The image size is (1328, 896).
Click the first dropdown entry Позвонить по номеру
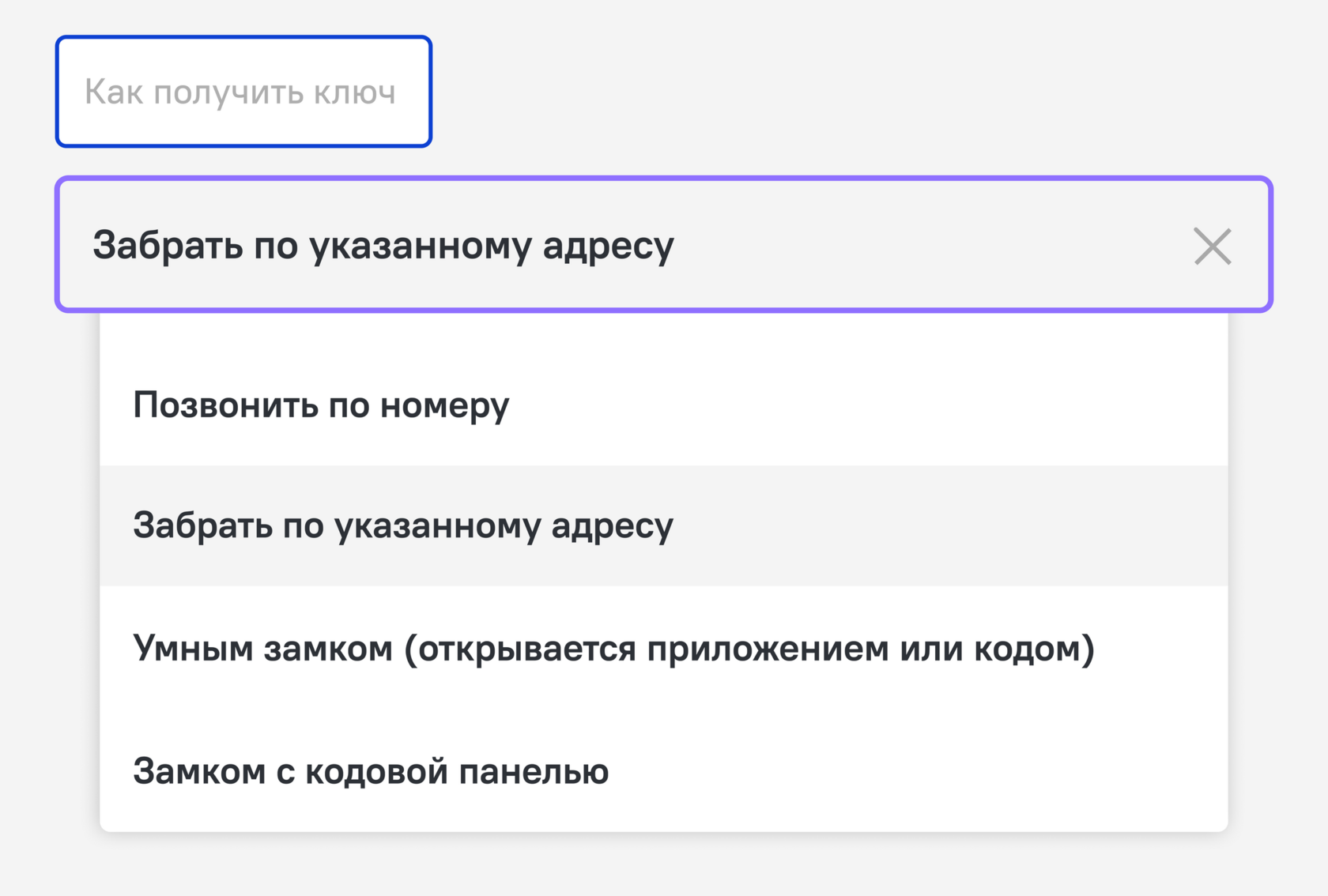(664, 405)
